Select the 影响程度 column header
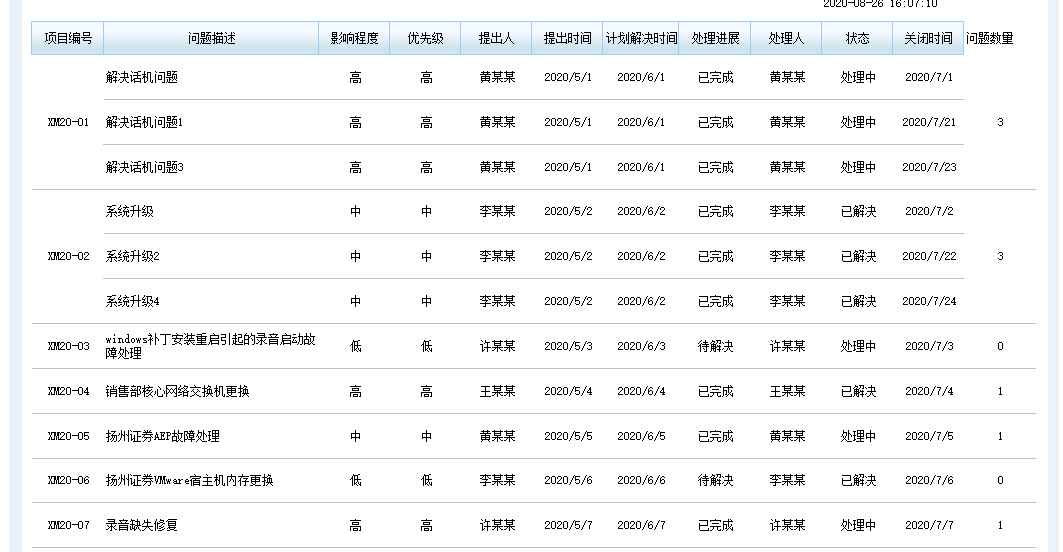 (354, 39)
